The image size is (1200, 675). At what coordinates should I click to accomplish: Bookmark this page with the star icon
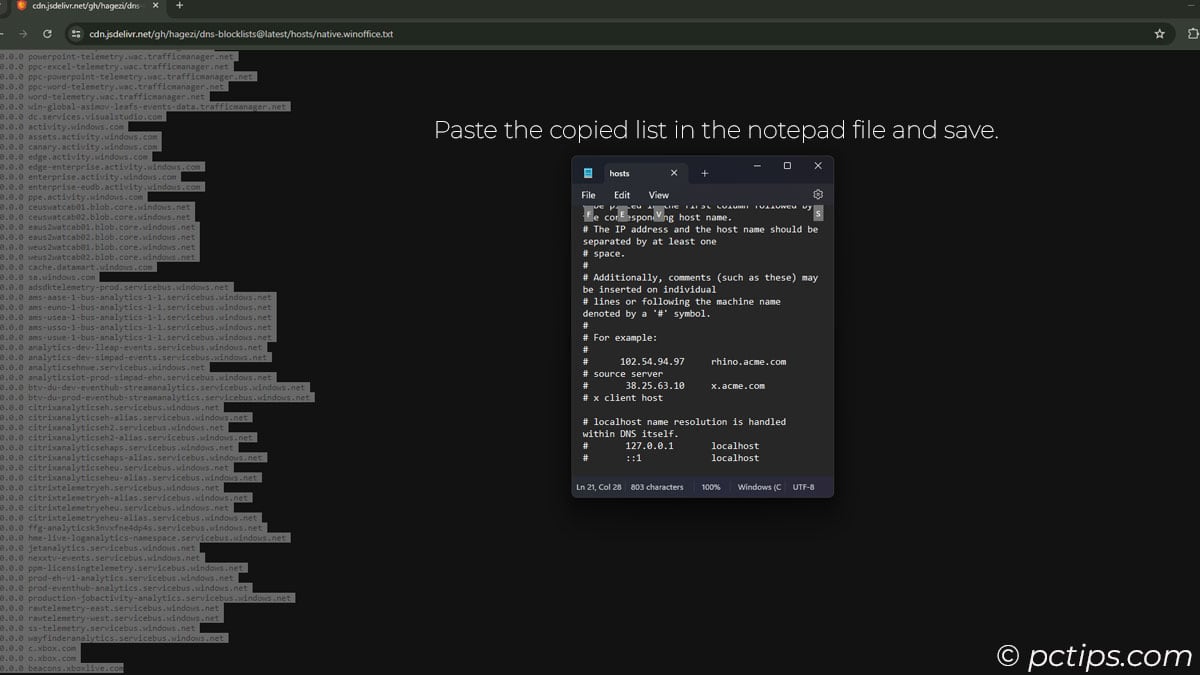pyautogui.click(x=1159, y=33)
